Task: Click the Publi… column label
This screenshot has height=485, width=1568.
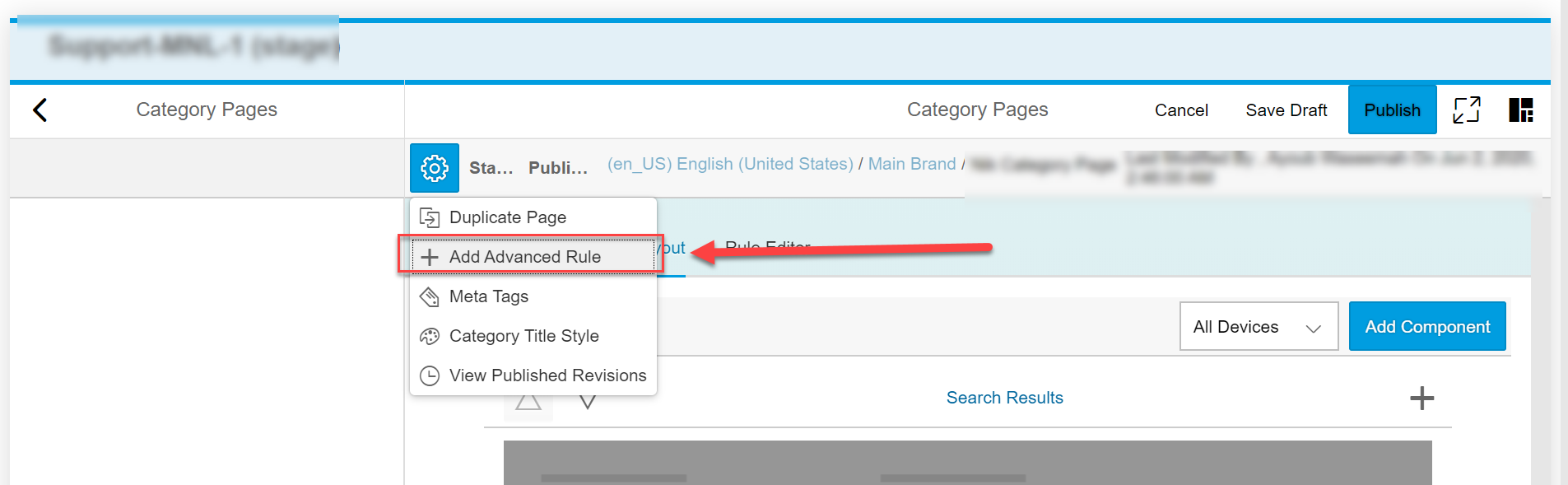Action: [558, 168]
